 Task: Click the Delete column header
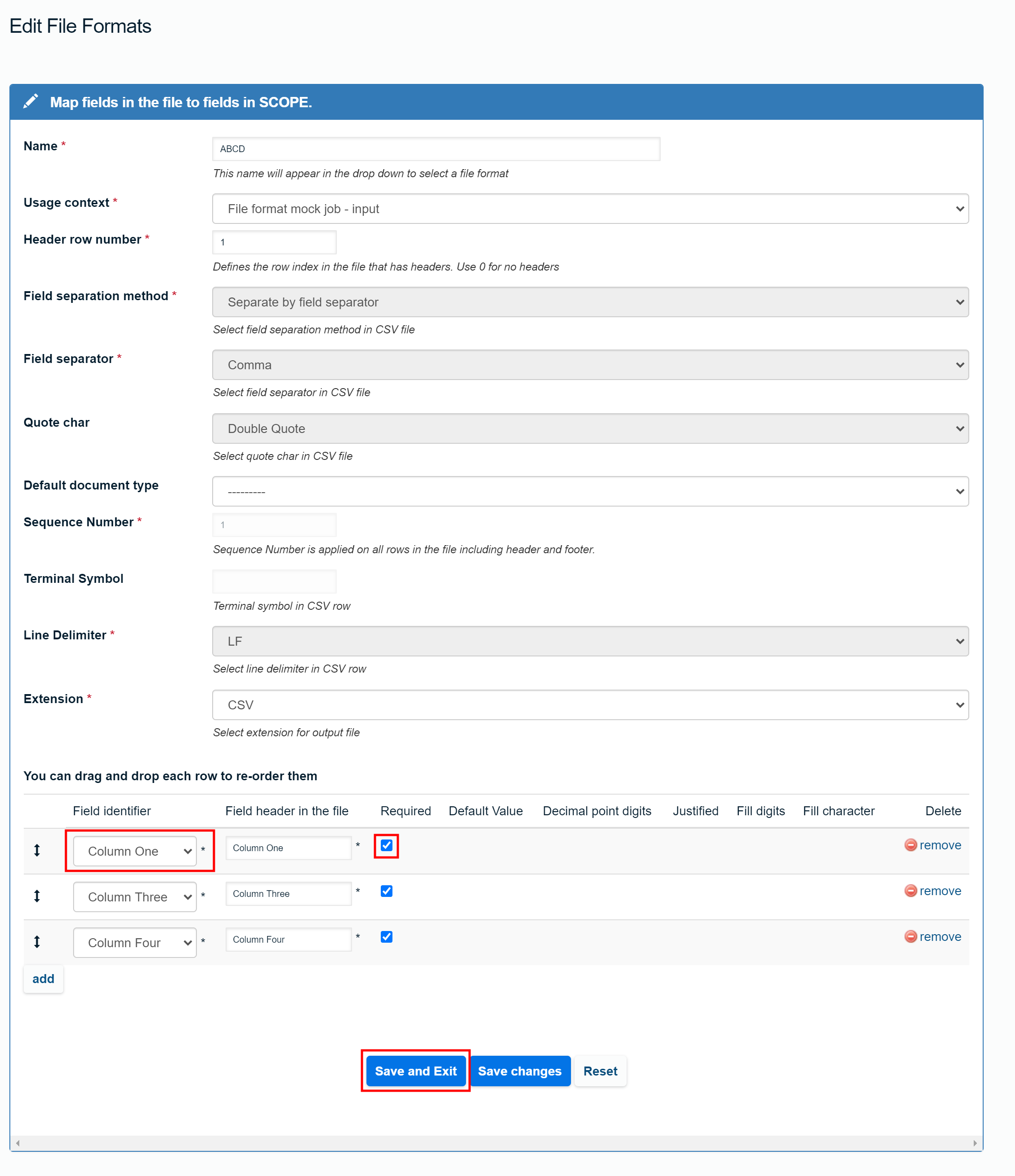point(943,811)
